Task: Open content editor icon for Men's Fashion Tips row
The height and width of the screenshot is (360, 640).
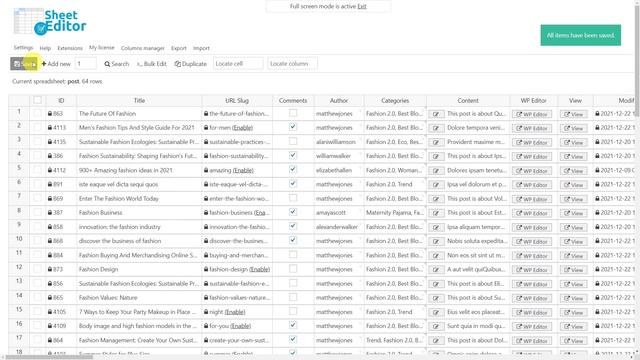Action: 436,128
